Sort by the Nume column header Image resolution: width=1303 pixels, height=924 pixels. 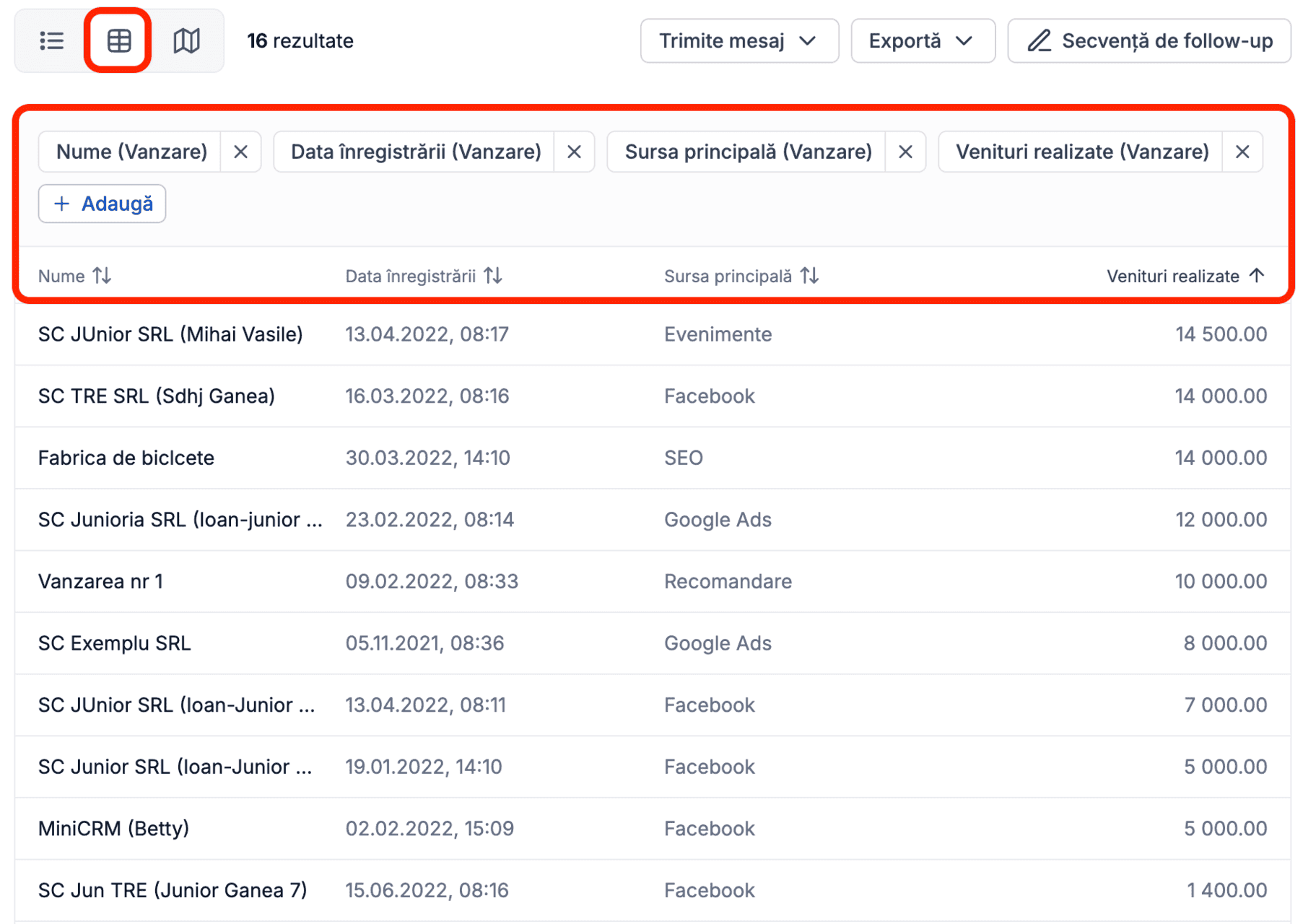pos(75,276)
